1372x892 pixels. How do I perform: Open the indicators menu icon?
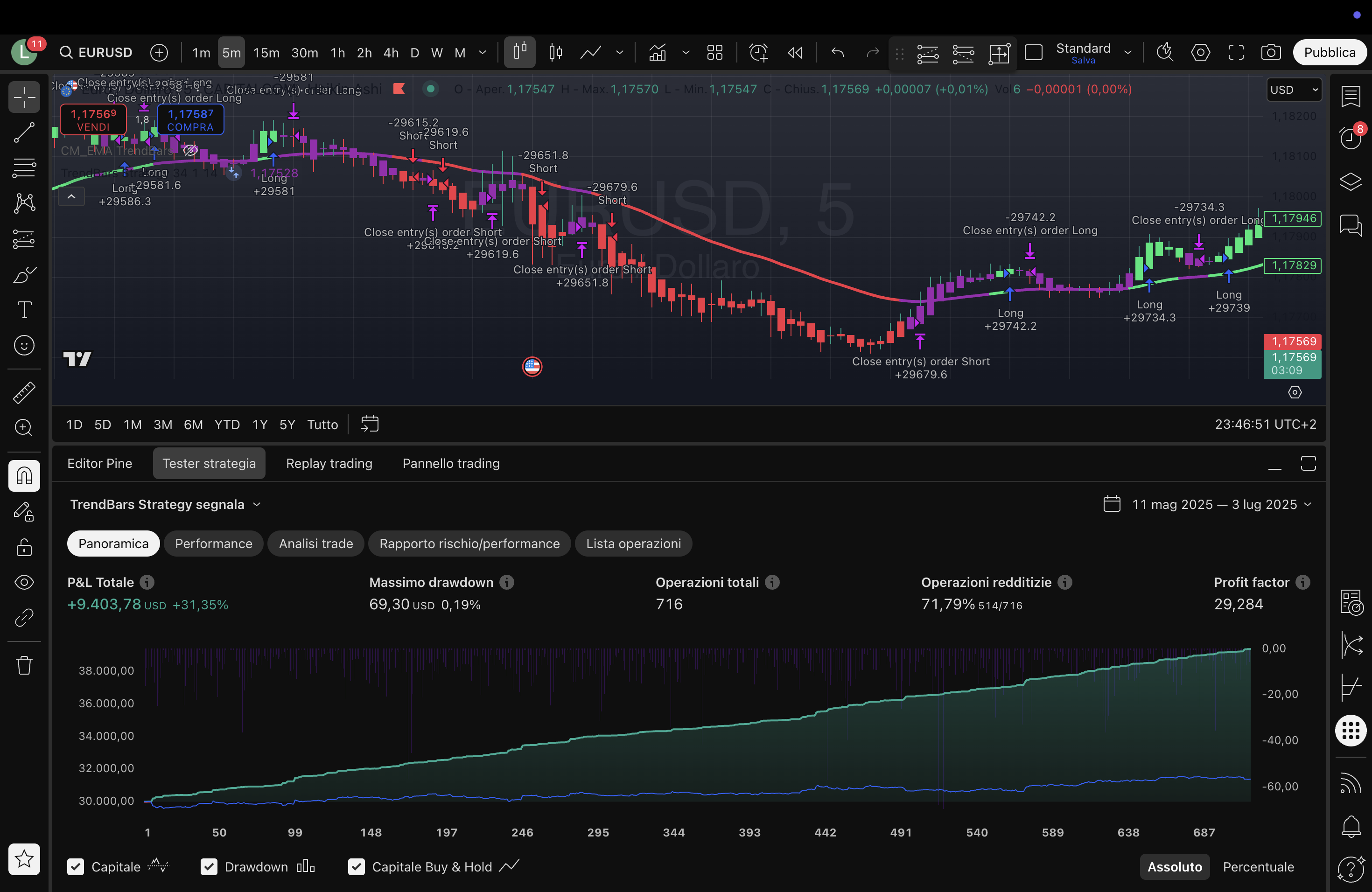click(x=658, y=52)
